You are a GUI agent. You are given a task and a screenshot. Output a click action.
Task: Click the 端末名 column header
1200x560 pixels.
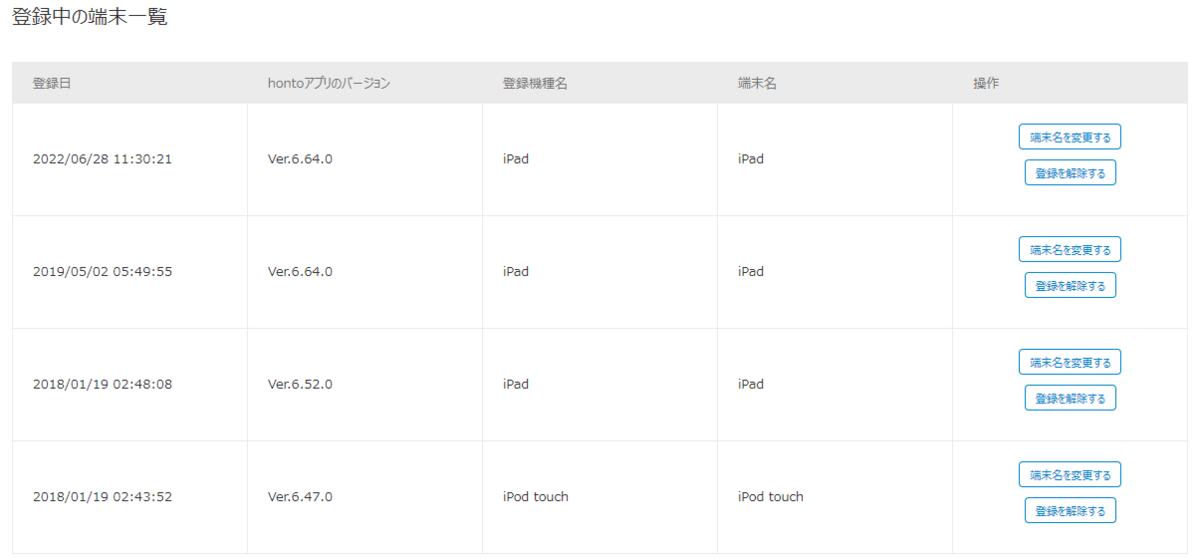[x=757, y=83]
